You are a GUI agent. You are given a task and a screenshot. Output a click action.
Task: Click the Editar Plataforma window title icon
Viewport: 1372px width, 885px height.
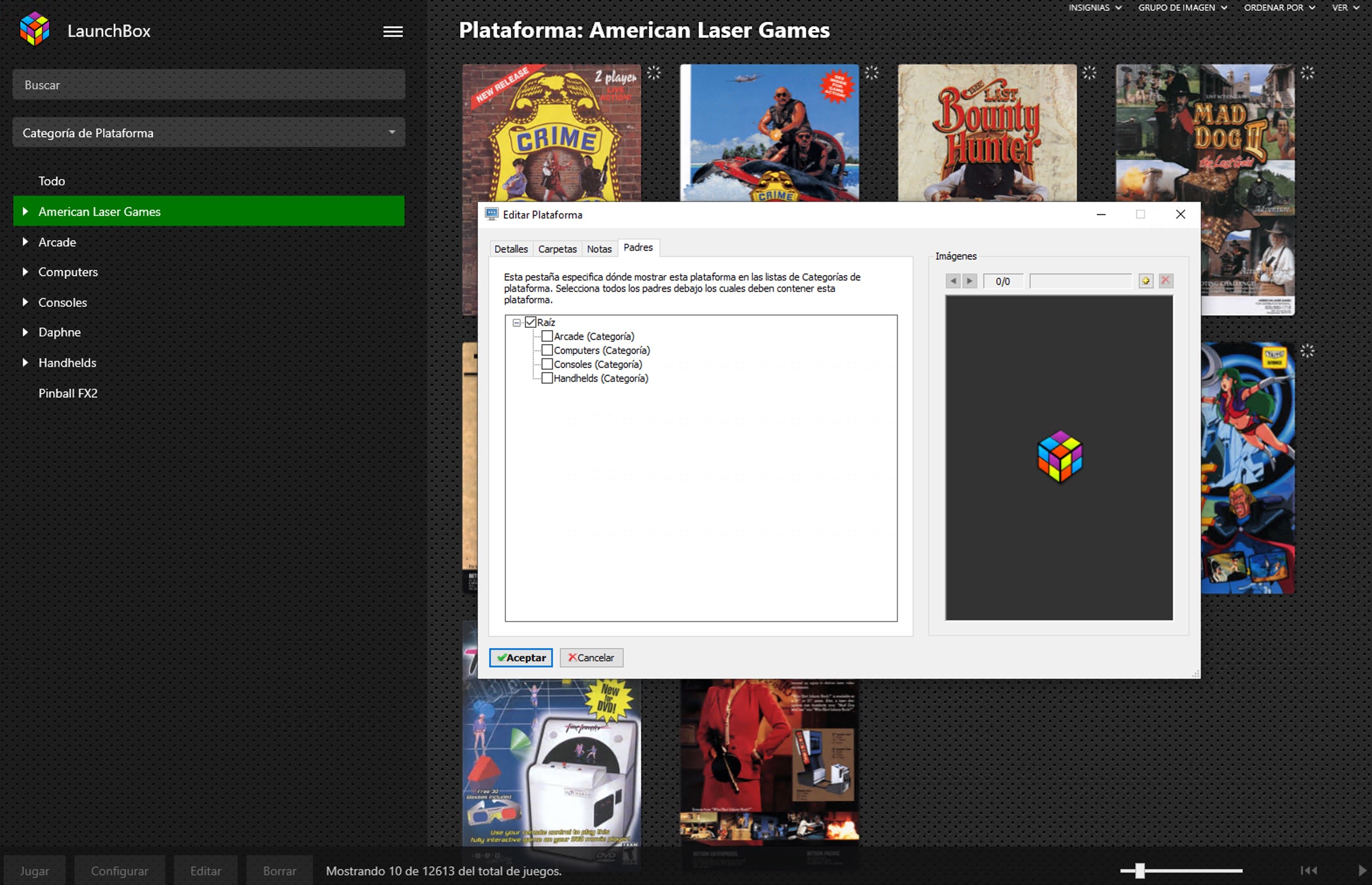coord(492,214)
